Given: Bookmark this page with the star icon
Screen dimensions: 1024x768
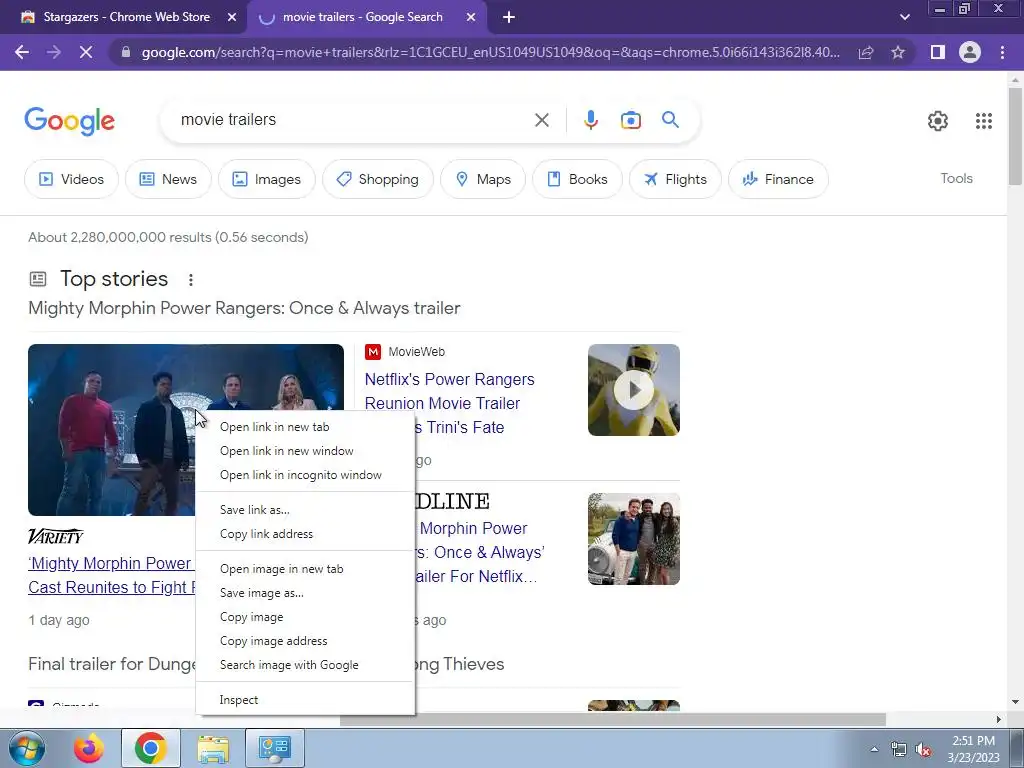Looking at the screenshot, I should (x=898, y=52).
